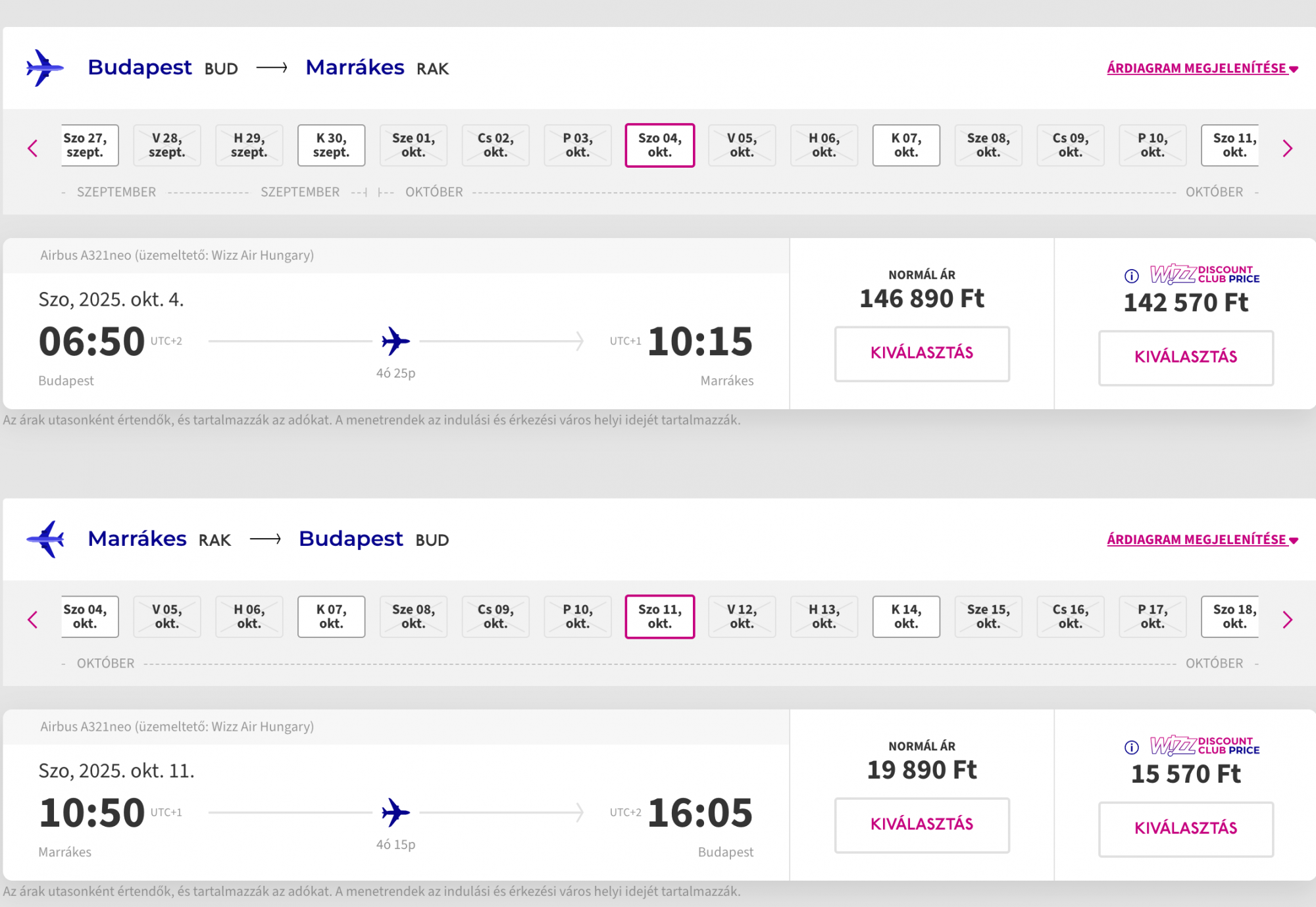
Task: Select outbound date K 30, szept.
Action: click(331, 145)
